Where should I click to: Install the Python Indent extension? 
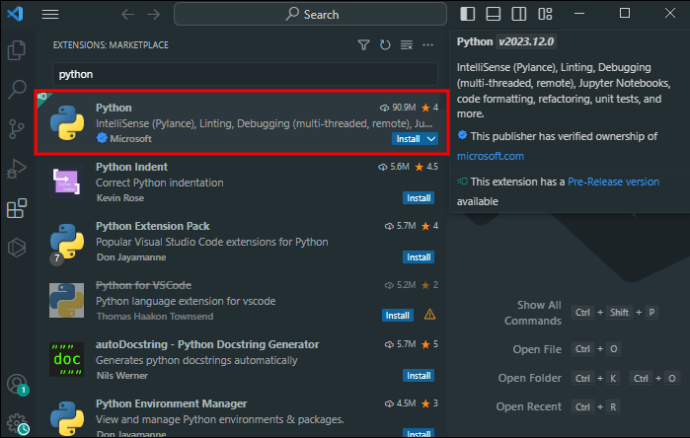pos(418,198)
